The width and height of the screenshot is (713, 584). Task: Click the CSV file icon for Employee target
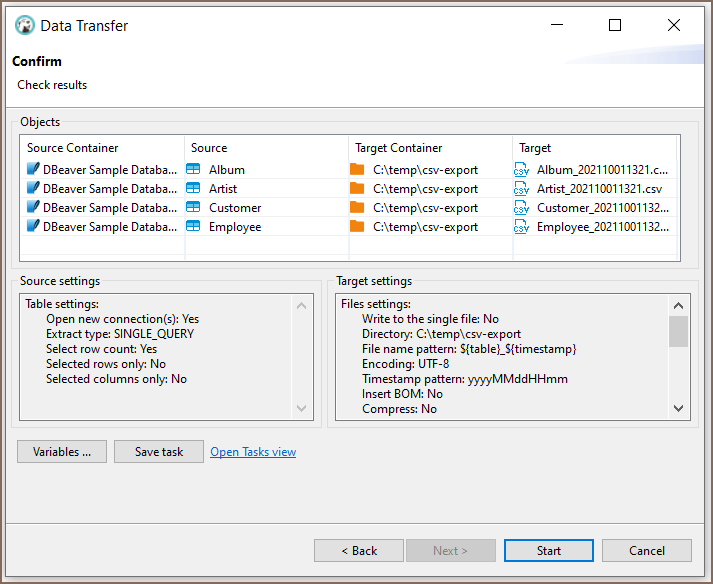pyautogui.click(x=521, y=227)
